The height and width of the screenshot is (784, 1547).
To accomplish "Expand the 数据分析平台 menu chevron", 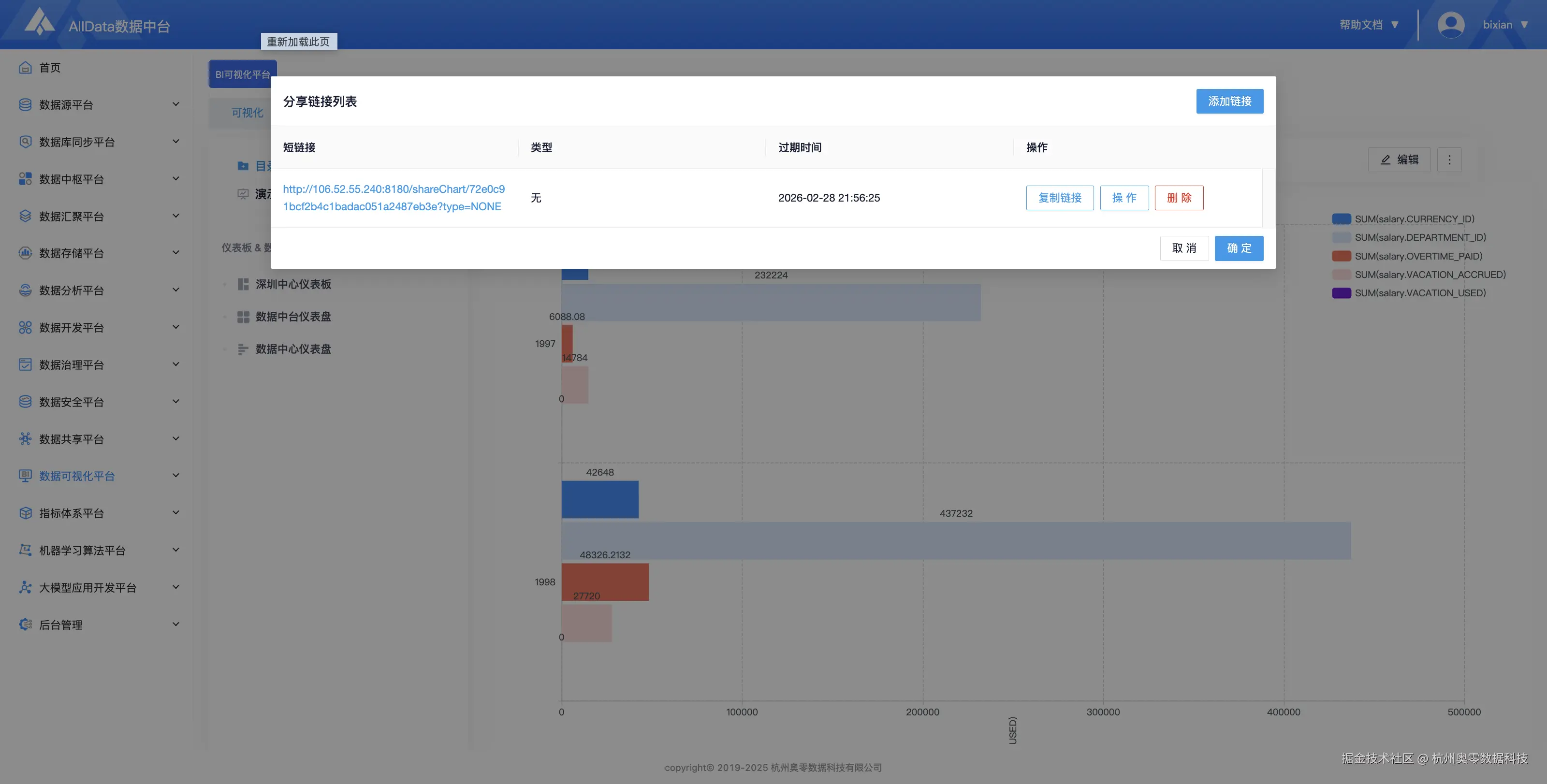I will pos(175,290).
